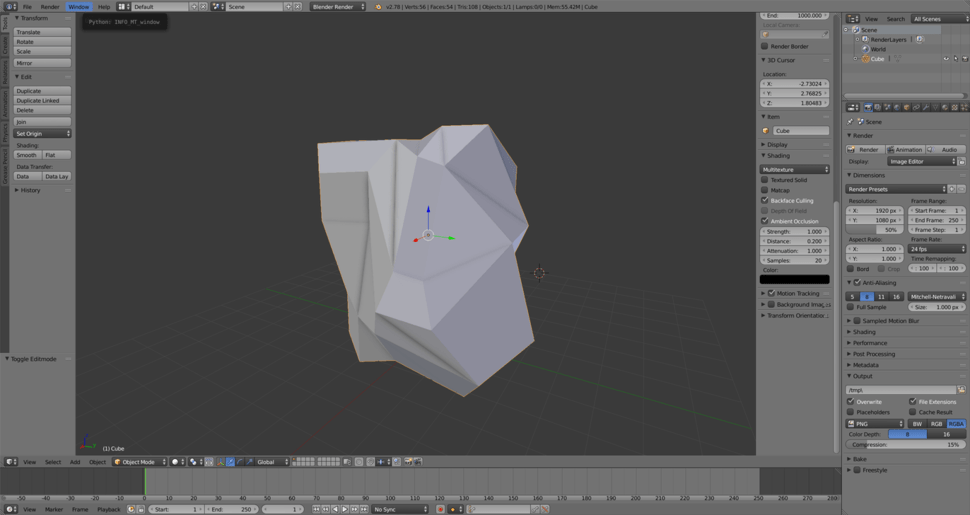Open the Help menu

[x=104, y=7]
